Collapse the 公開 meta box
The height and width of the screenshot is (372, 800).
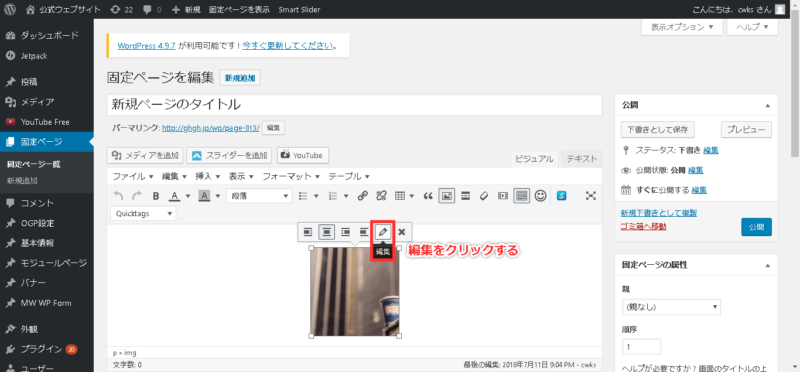pos(767,106)
